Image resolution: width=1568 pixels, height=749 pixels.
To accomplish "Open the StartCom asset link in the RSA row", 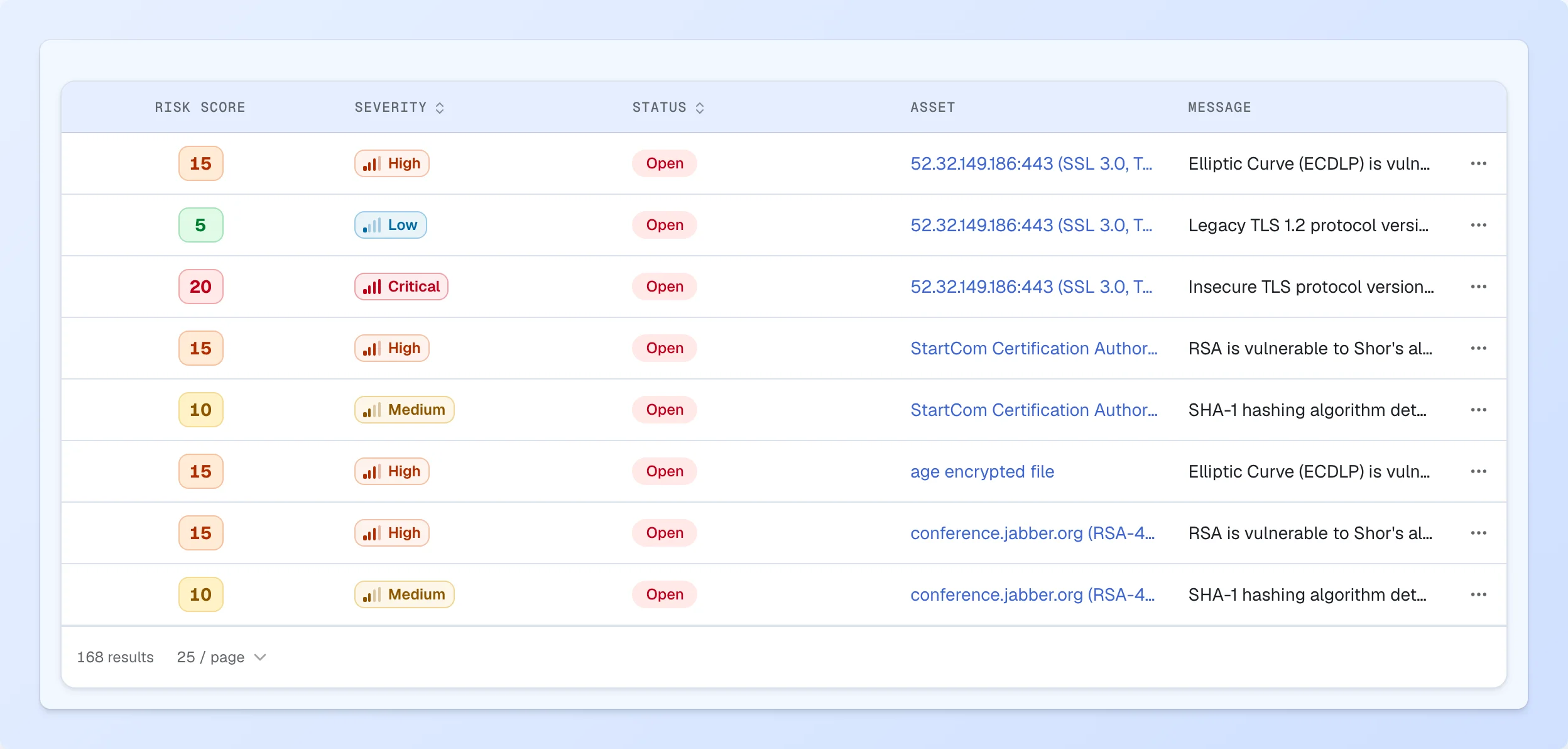I will [1033, 348].
